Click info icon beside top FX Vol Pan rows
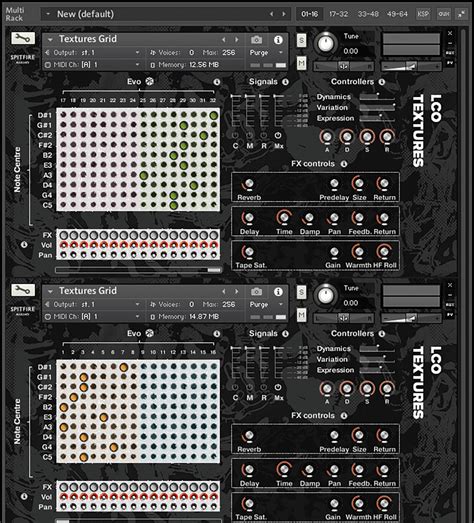Image resolution: width=474 pixels, height=523 pixels. (24, 245)
